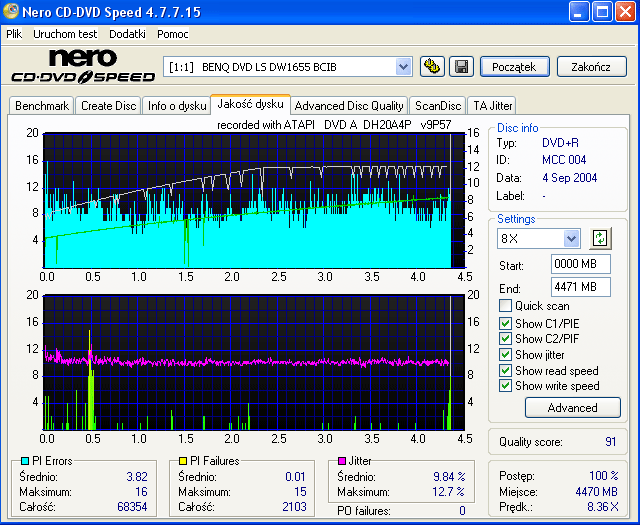Switch to the TA Jitter tab
This screenshot has height=525, width=640.
[x=492, y=106]
